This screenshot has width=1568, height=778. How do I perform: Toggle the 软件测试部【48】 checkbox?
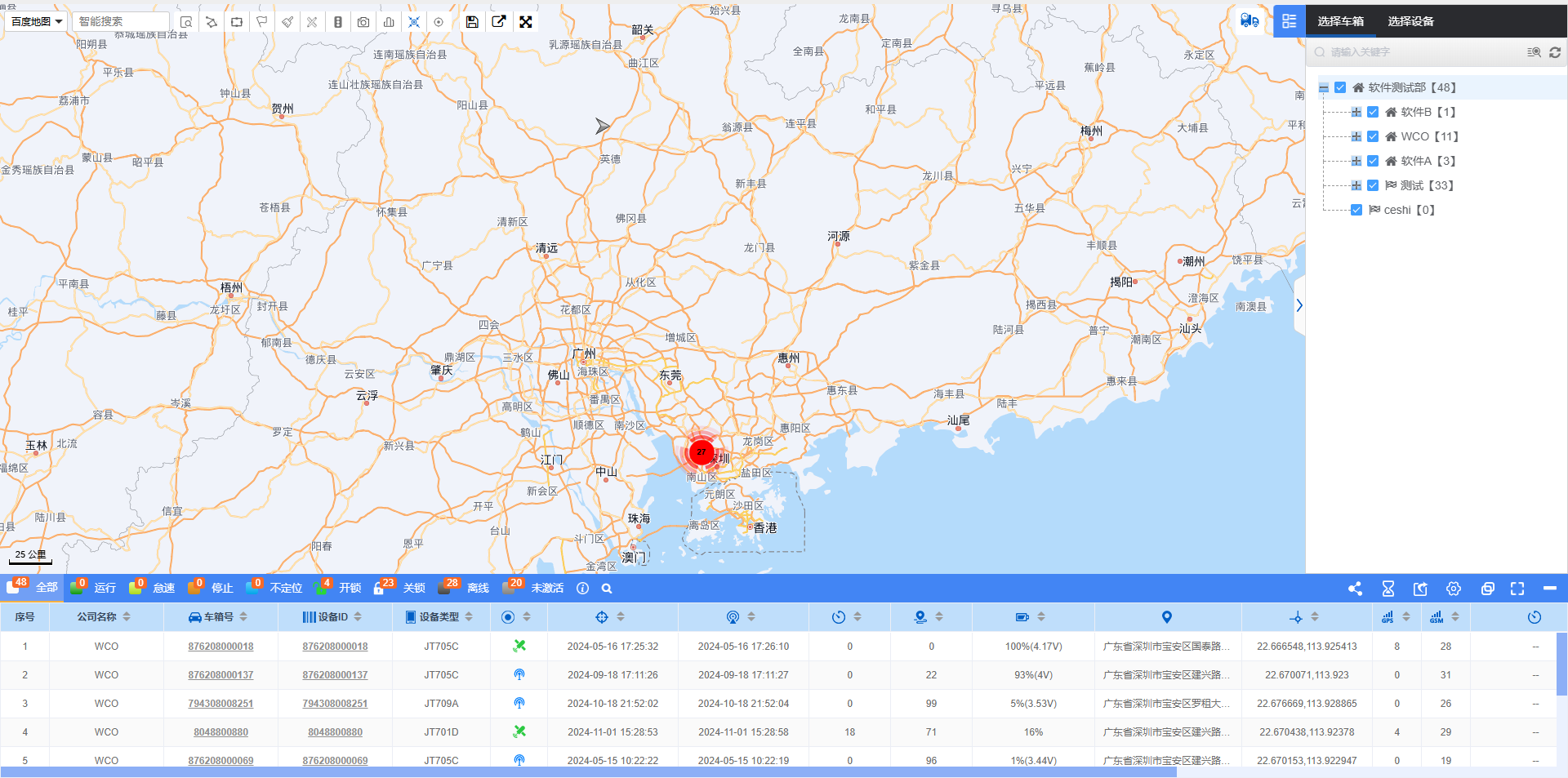tap(1340, 87)
